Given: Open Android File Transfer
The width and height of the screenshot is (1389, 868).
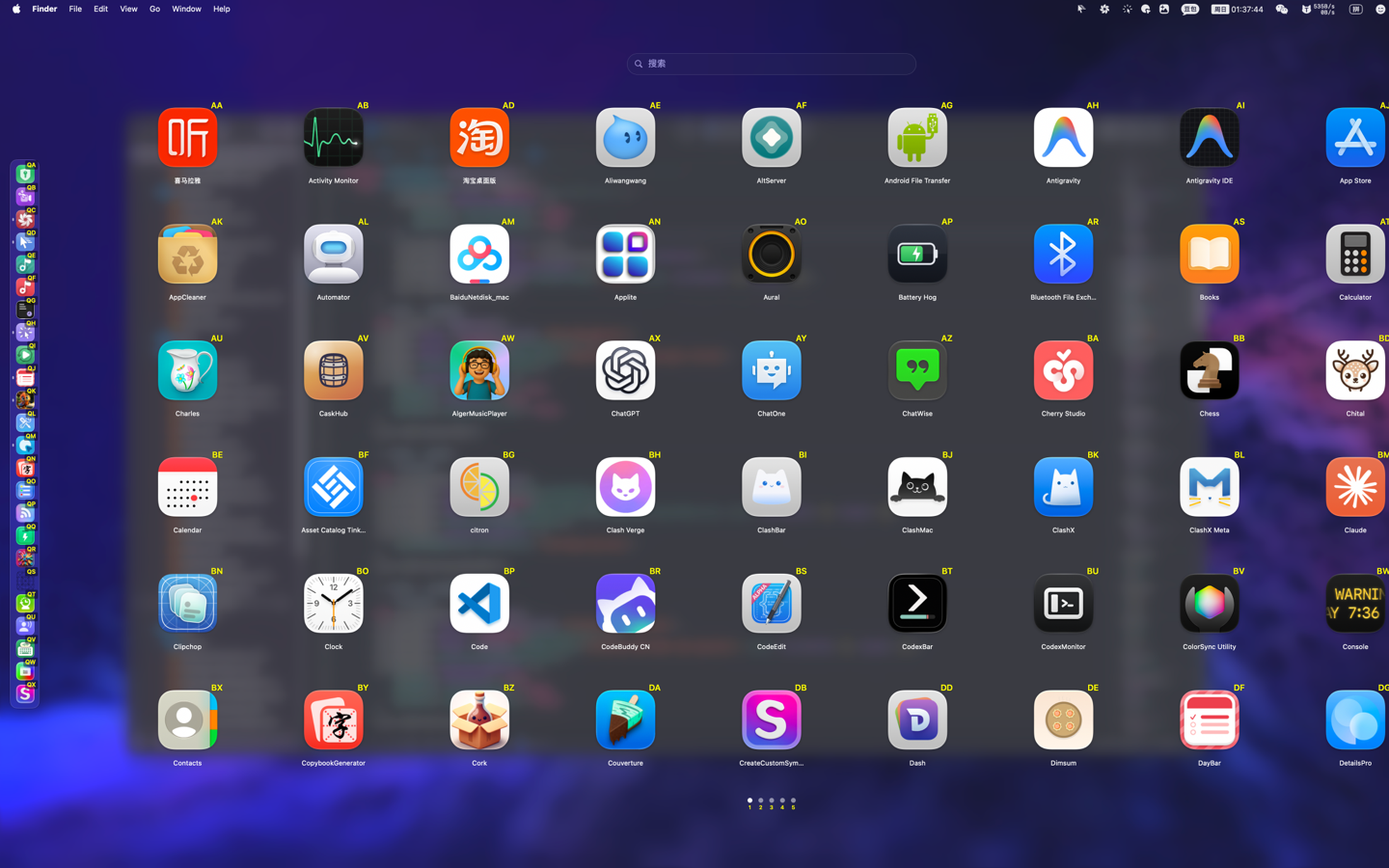Looking at the screenshot, I should [917, 138].
